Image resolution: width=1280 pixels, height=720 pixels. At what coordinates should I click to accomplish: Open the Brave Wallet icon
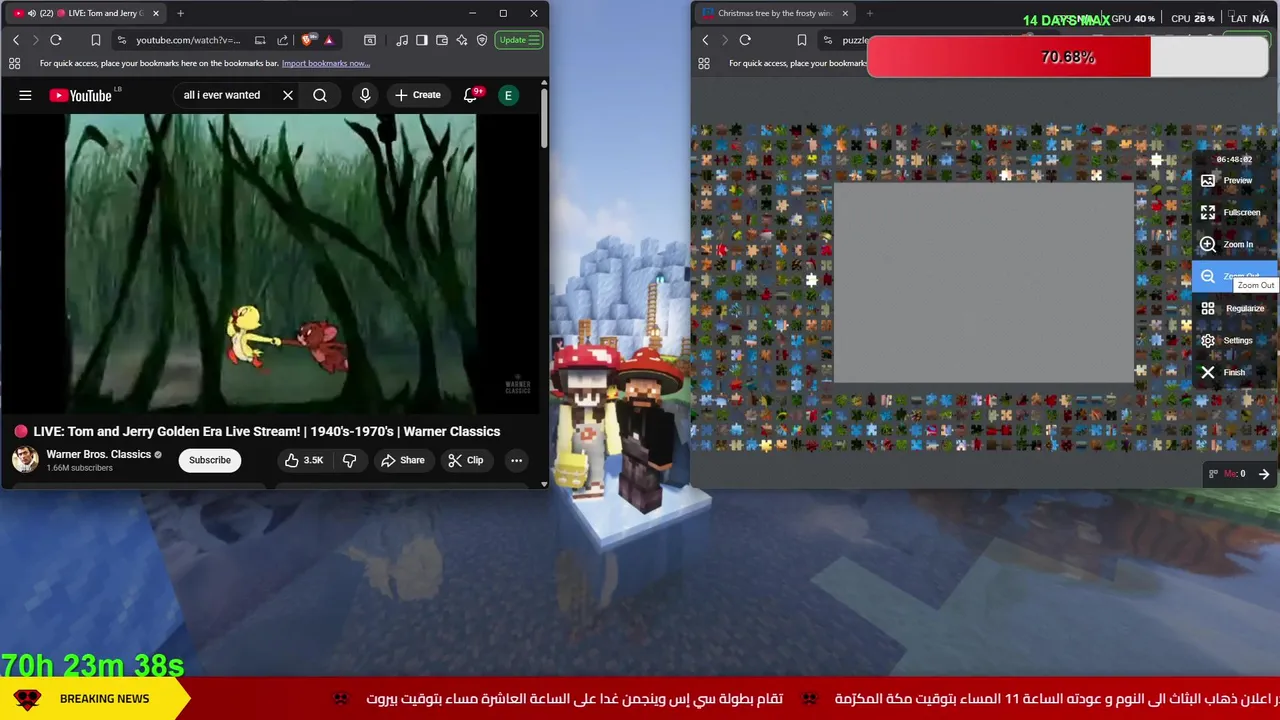coord(442,40)
